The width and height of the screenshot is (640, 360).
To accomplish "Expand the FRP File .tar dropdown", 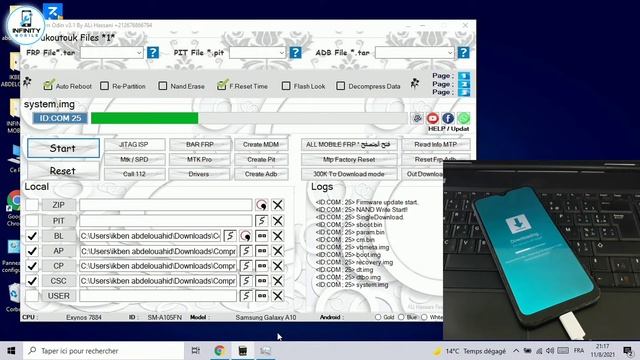I will [139, 53].
